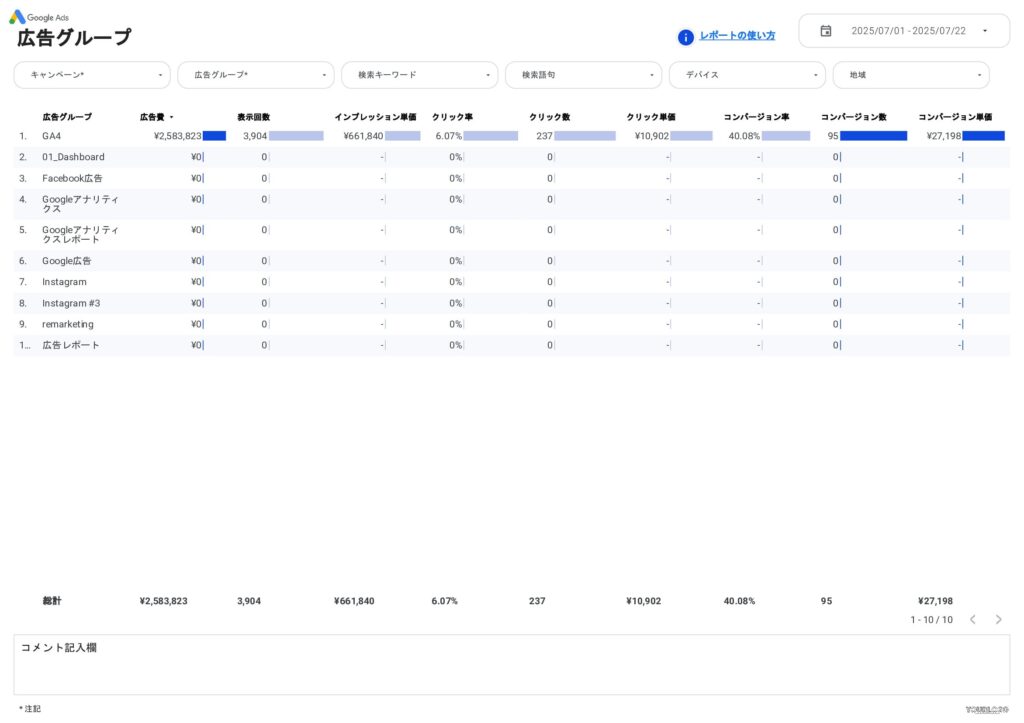Screen dimensions: 1024x723
Task: Open the 地域 filter dropdown
Action: tap(911, 75)
